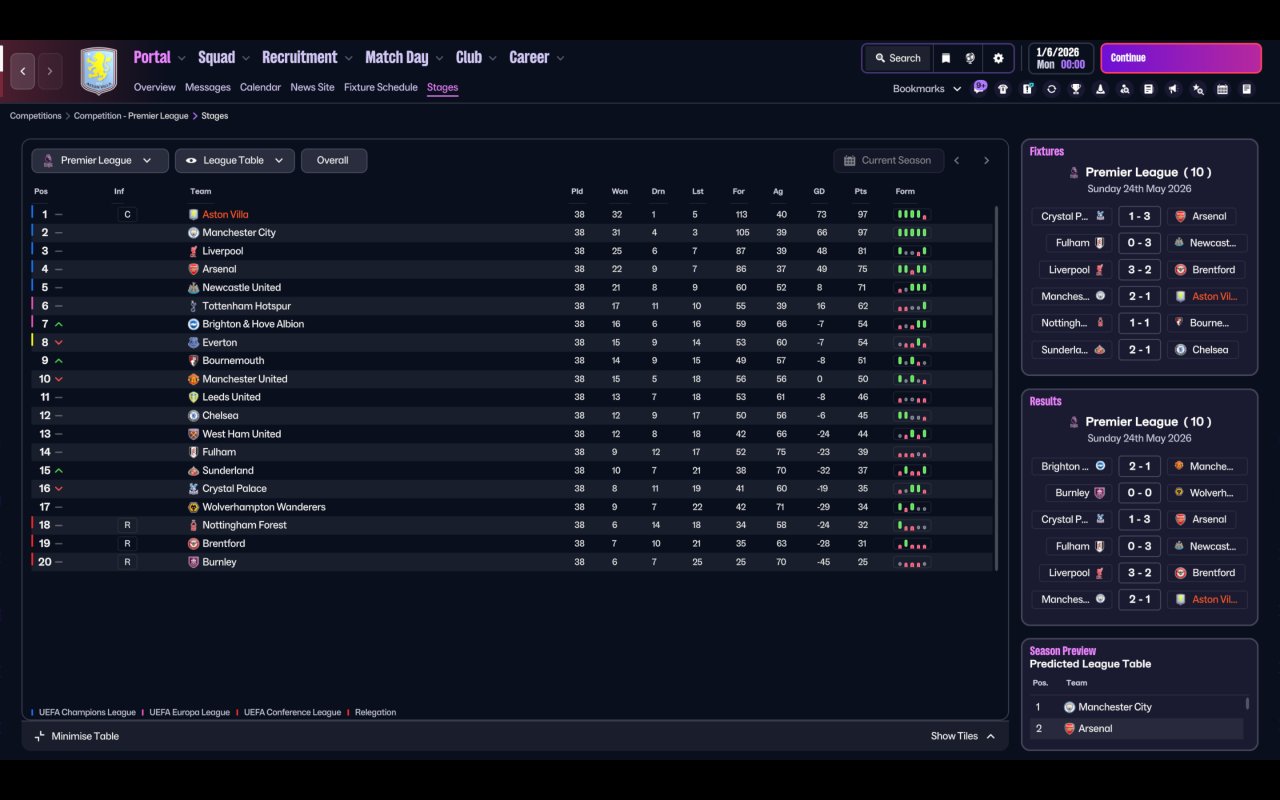Open the Crystal Palace 1 - 3 Arsenal fixture score
Screen dimensions: 1280x800
[x=1139, y=216]
